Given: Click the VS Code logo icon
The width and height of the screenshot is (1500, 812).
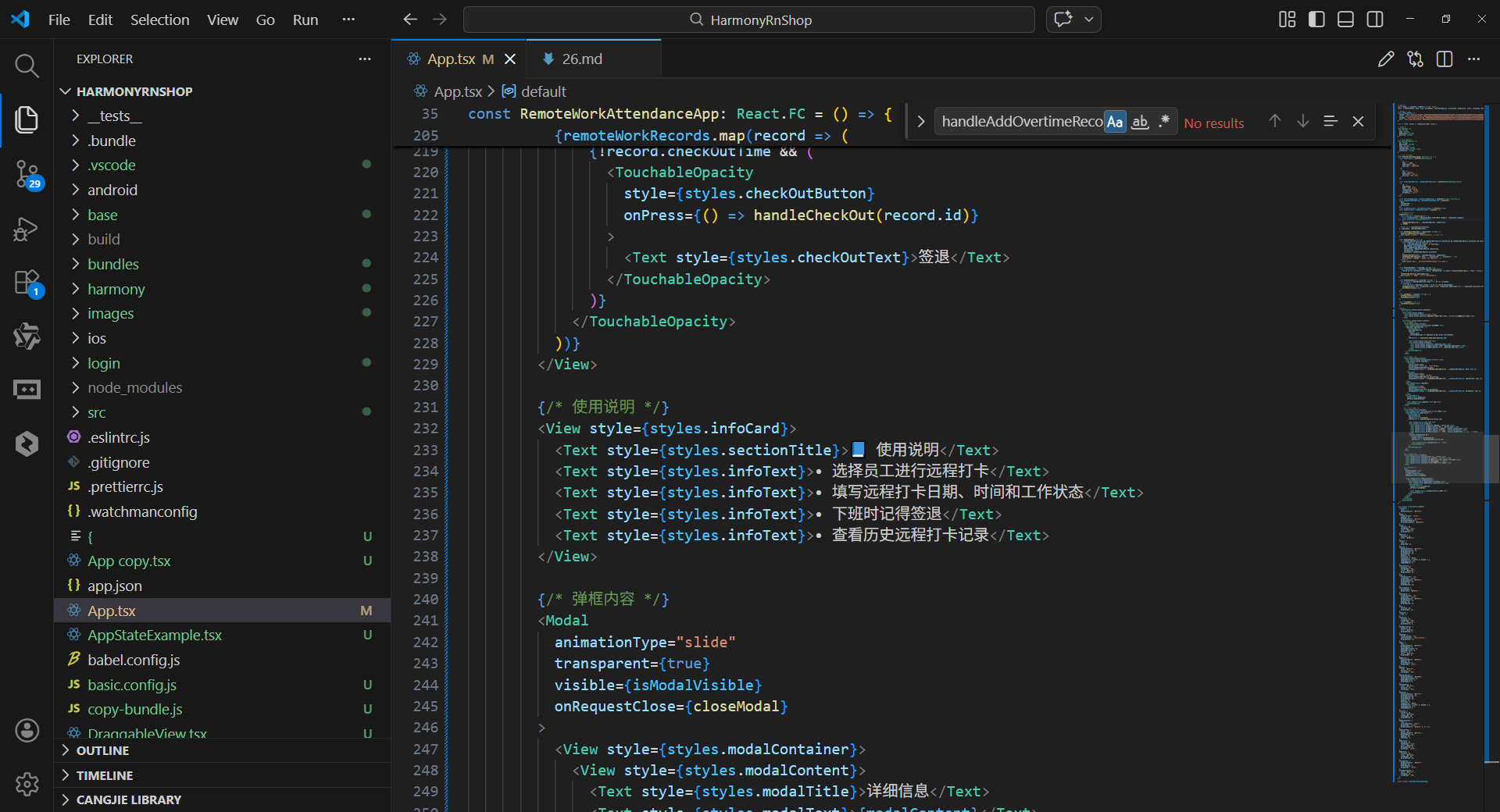Looking at the screenshot, I should pyautogui.click(x=20, y=20).
